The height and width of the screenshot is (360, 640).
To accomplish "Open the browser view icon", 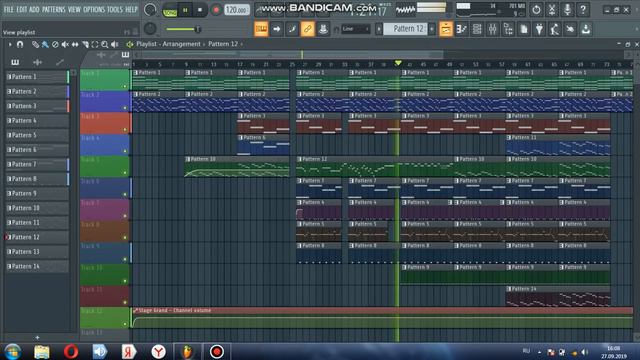I will coord(508,29).
